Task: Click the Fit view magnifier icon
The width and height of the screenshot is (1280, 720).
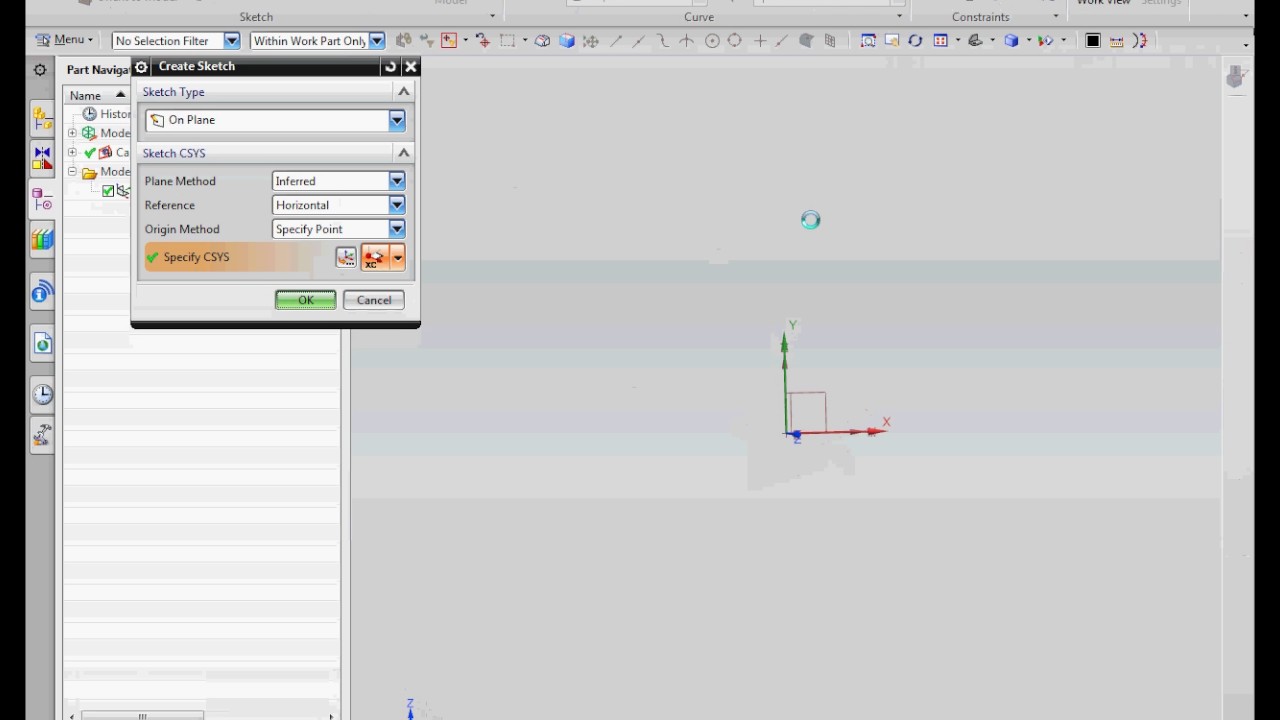Action: 868,41
